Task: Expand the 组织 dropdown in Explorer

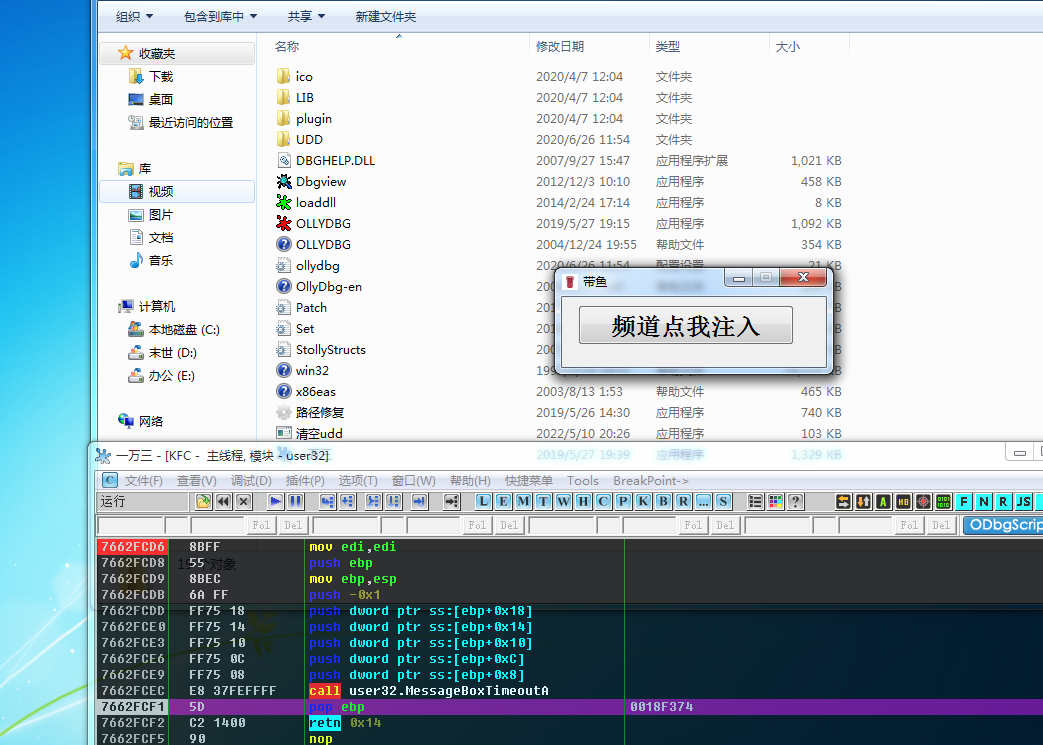Action: click(x=134, y=17)
